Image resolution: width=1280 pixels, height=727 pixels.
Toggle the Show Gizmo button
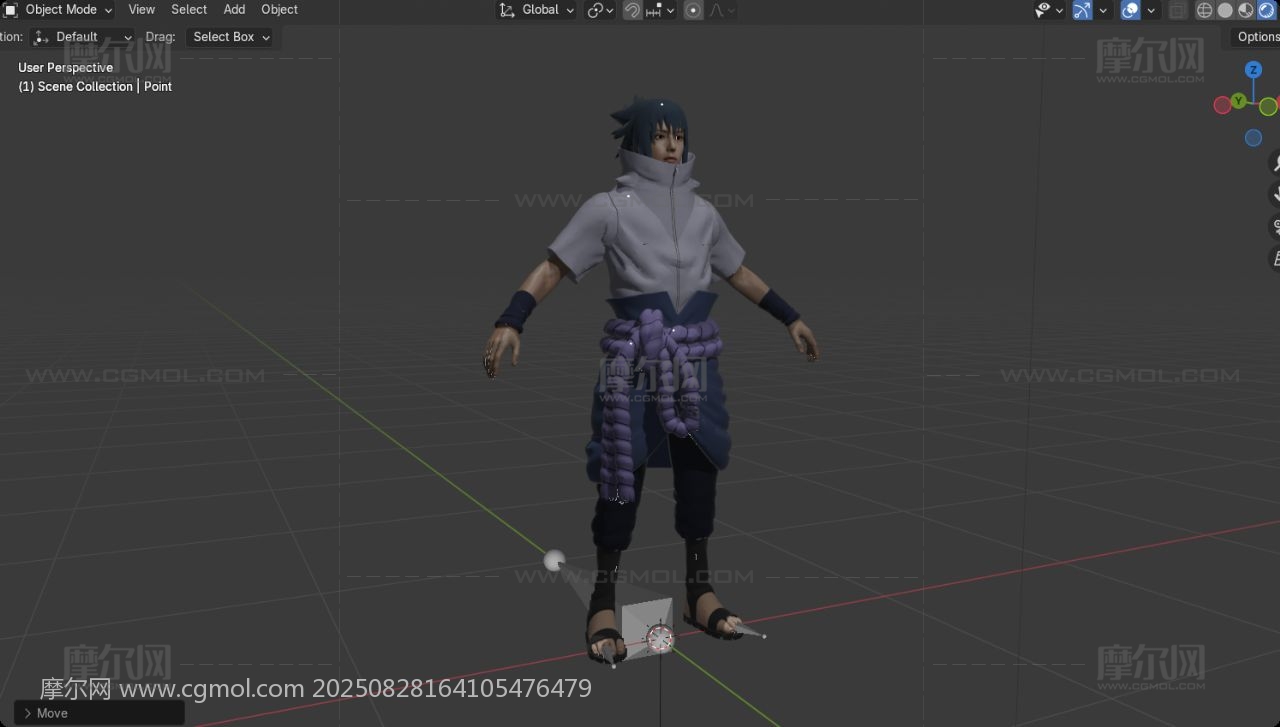point(1082,10)
